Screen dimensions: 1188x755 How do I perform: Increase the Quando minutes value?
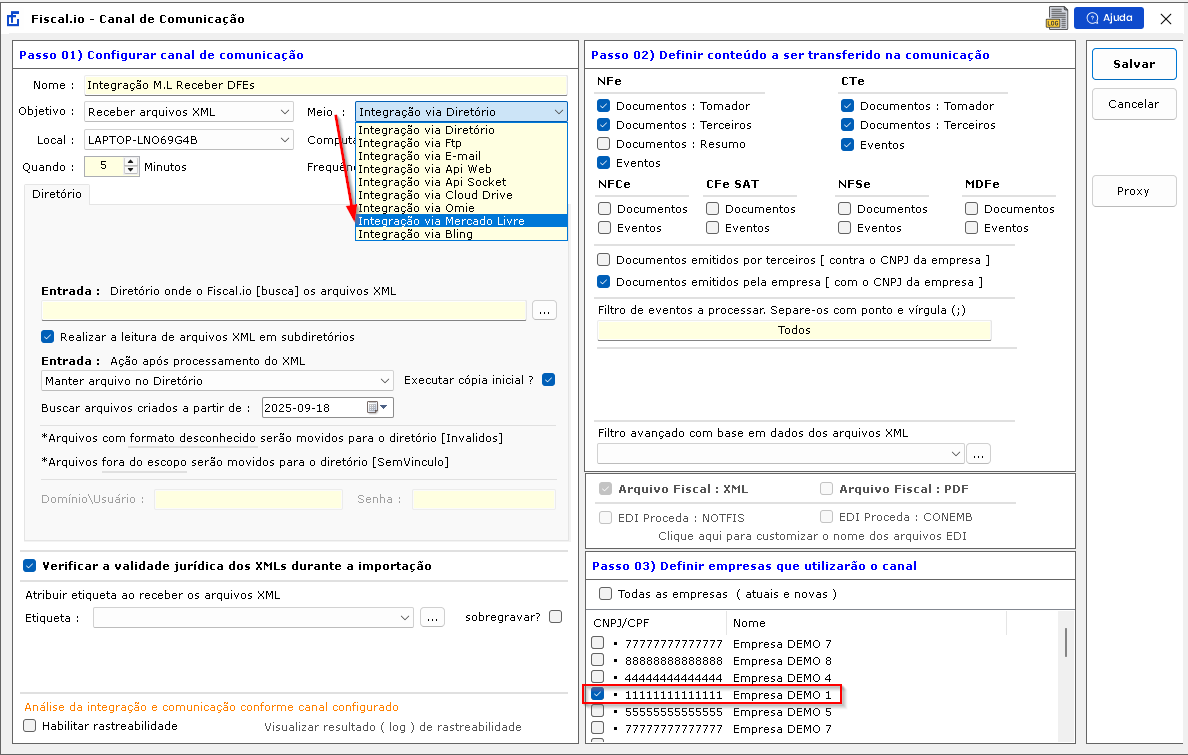coord(131,162)
